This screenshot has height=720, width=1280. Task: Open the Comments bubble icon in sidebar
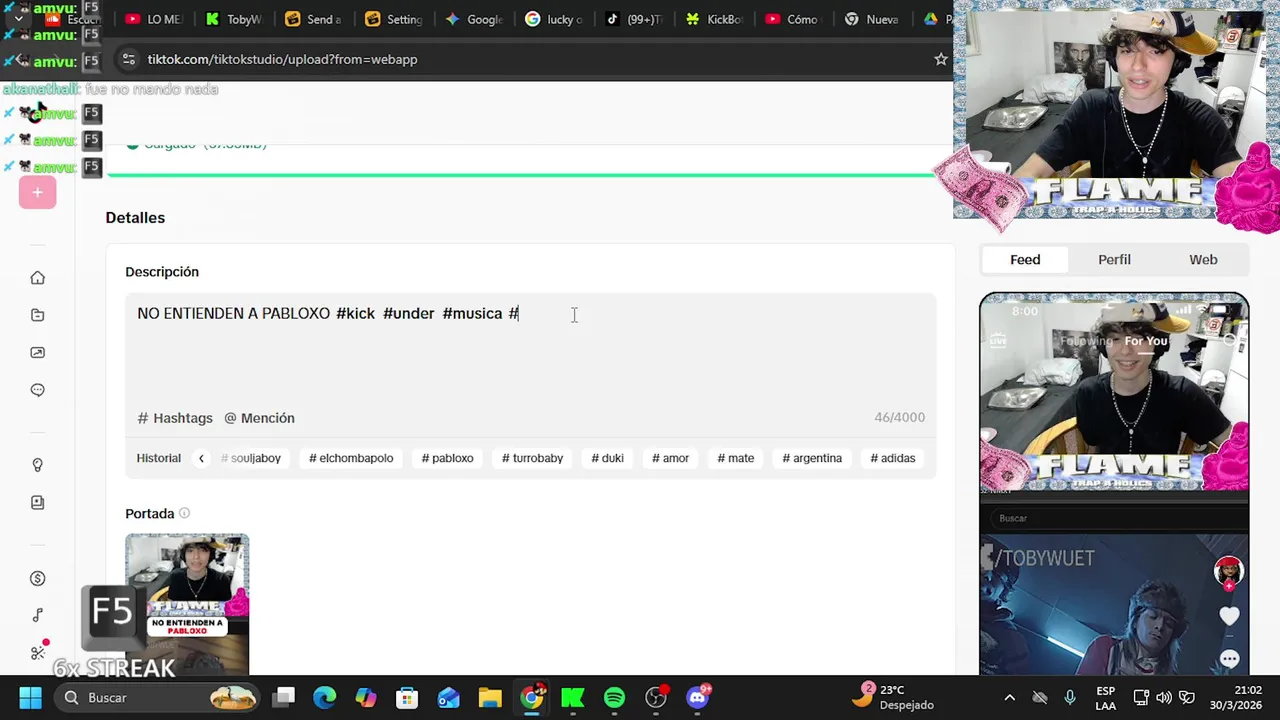pos(37,390)
